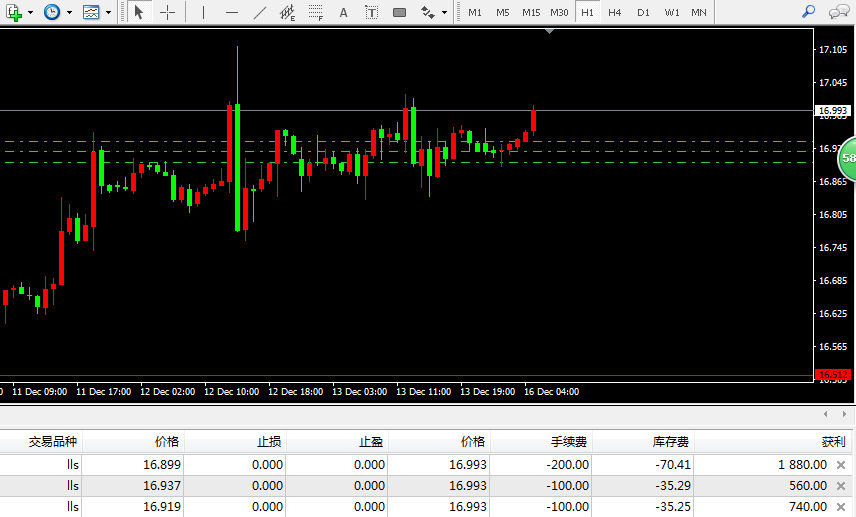Select the Fibonacci retracement tool

[316, 12]
